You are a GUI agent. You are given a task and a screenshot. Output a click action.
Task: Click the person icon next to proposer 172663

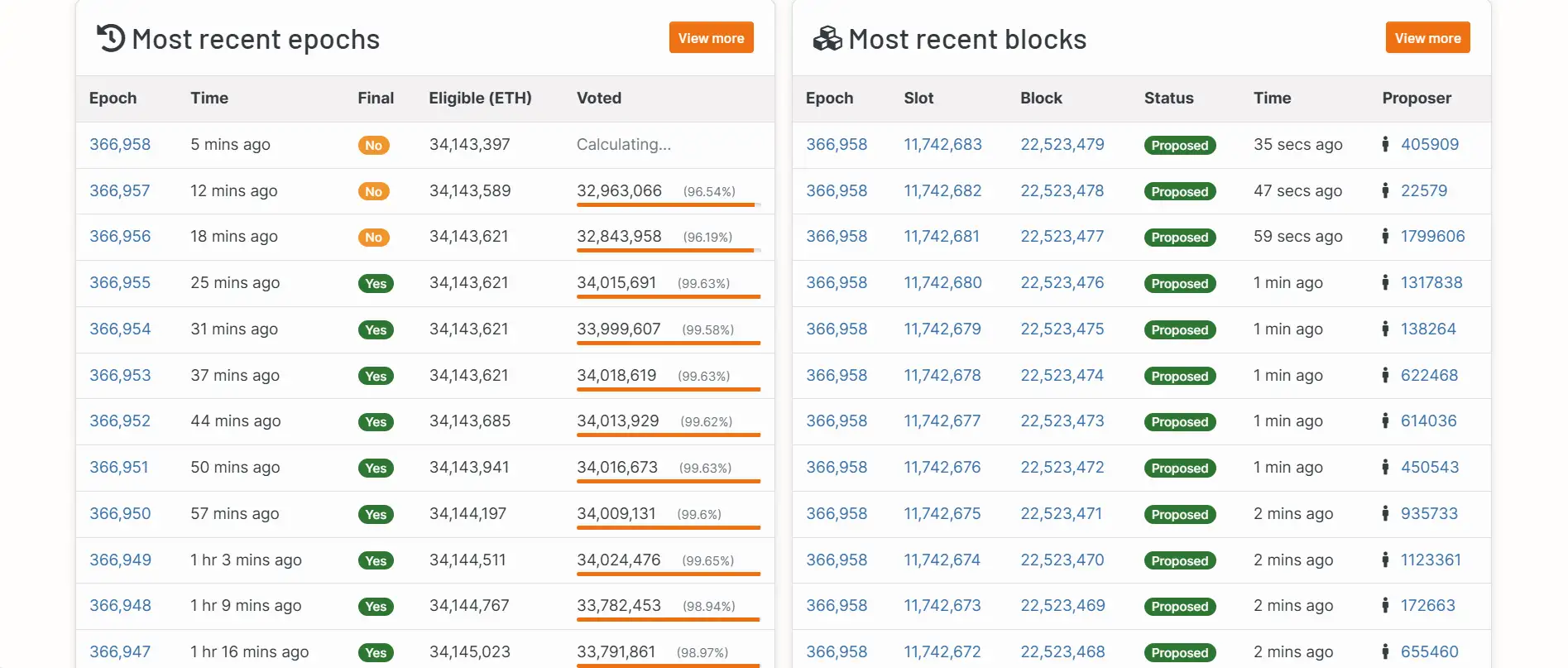[x=1385, y=605]
